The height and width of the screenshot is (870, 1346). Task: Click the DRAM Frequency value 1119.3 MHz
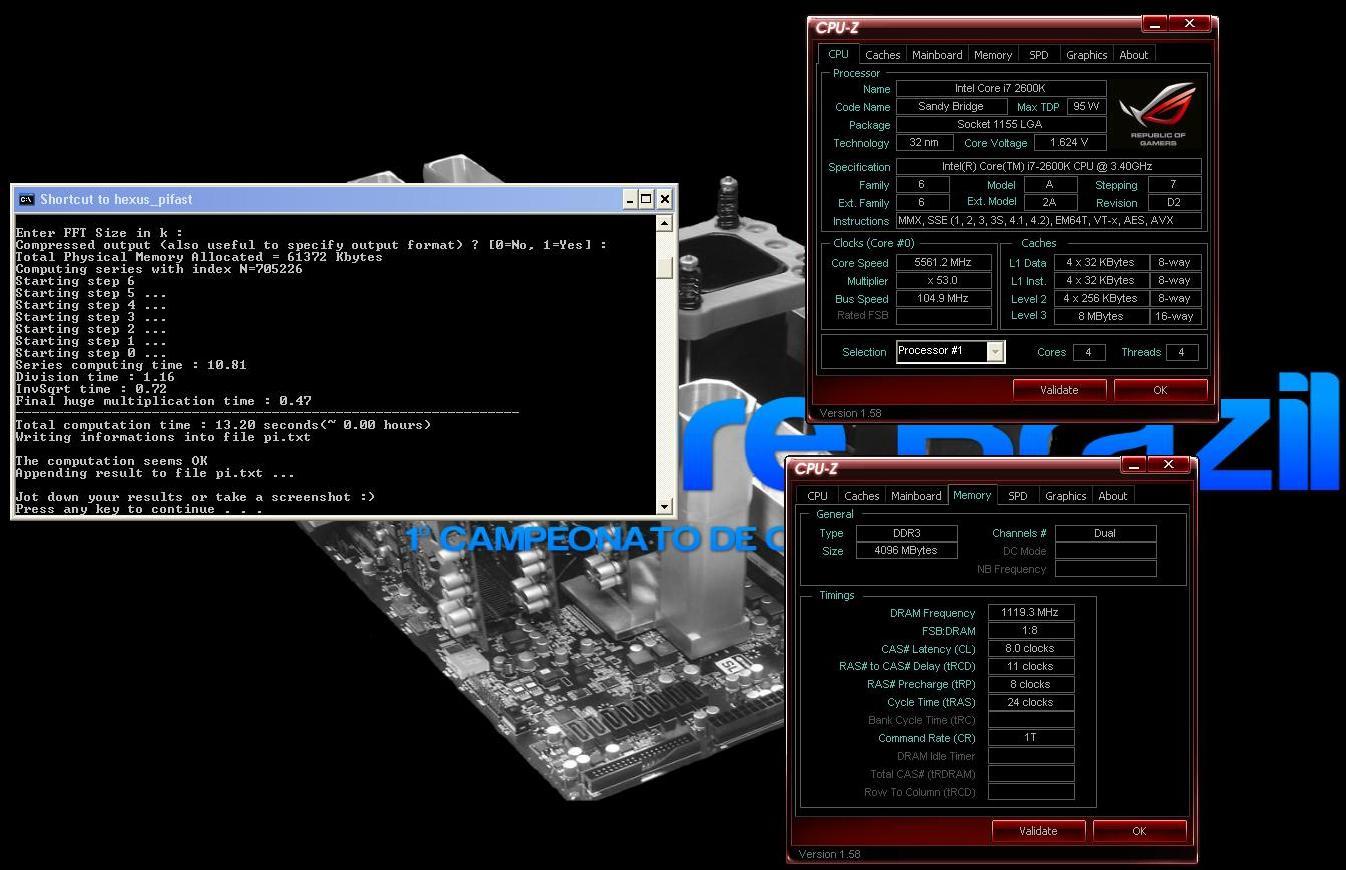(1031, 612)
